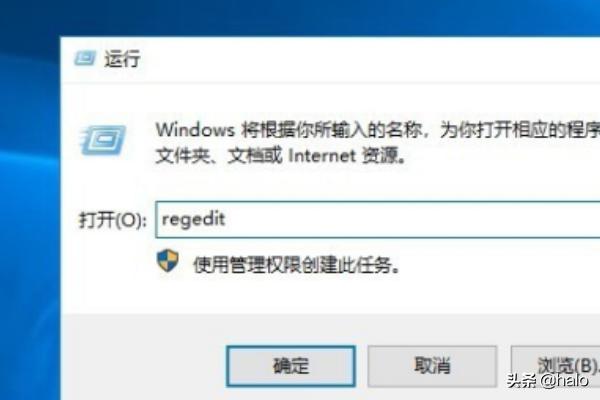
Task: Confirm with the 确定 button
Action: click(291, 366)
